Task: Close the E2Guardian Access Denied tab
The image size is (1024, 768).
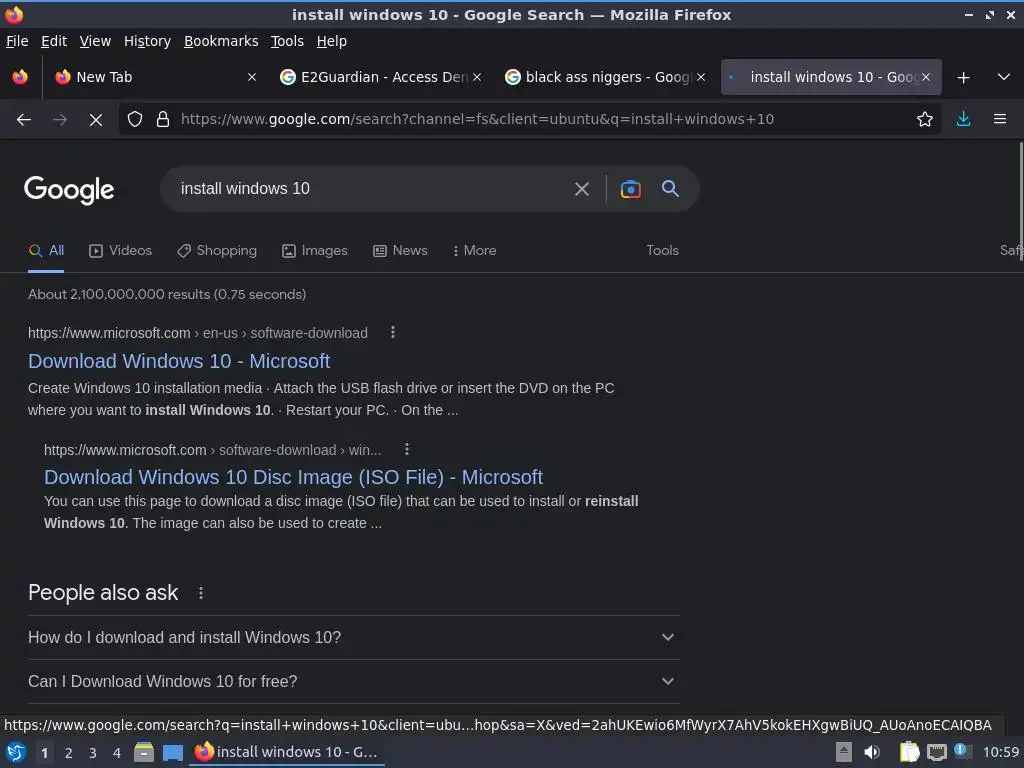Action: (x=477, y=77)
